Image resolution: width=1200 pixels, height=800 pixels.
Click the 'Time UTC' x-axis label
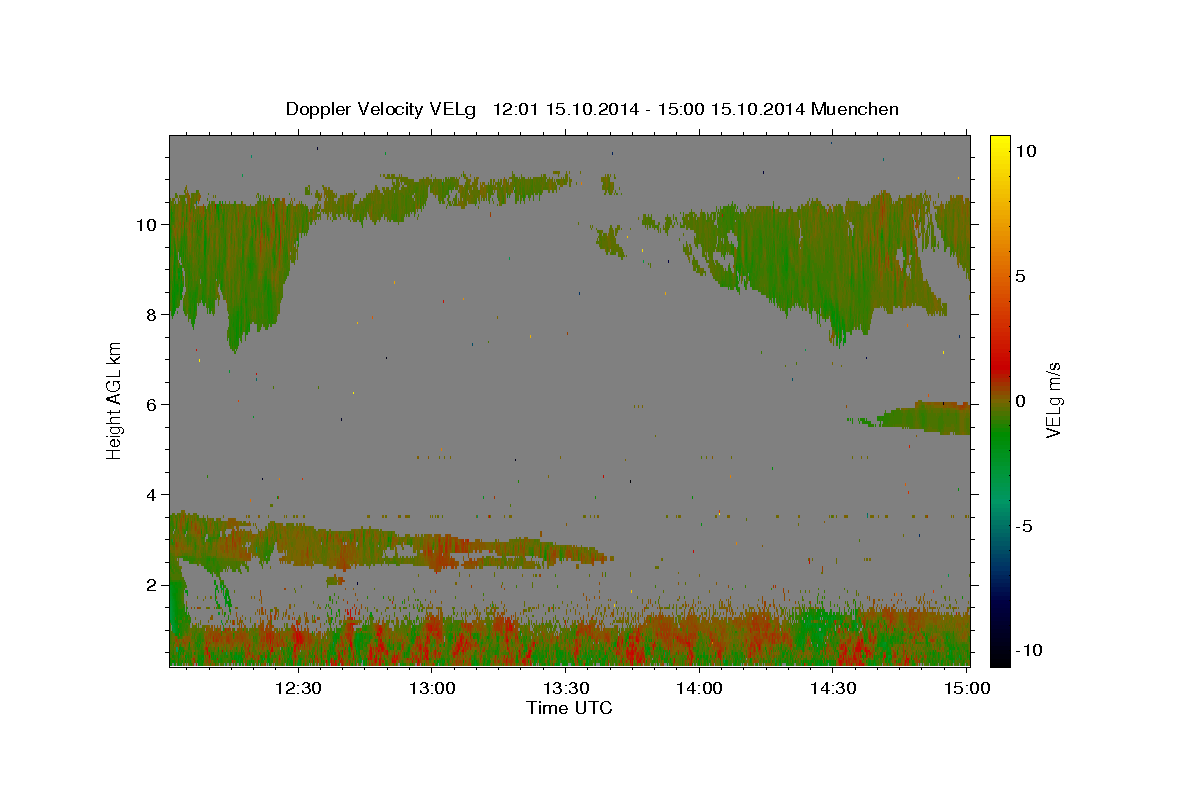point(569,708)
